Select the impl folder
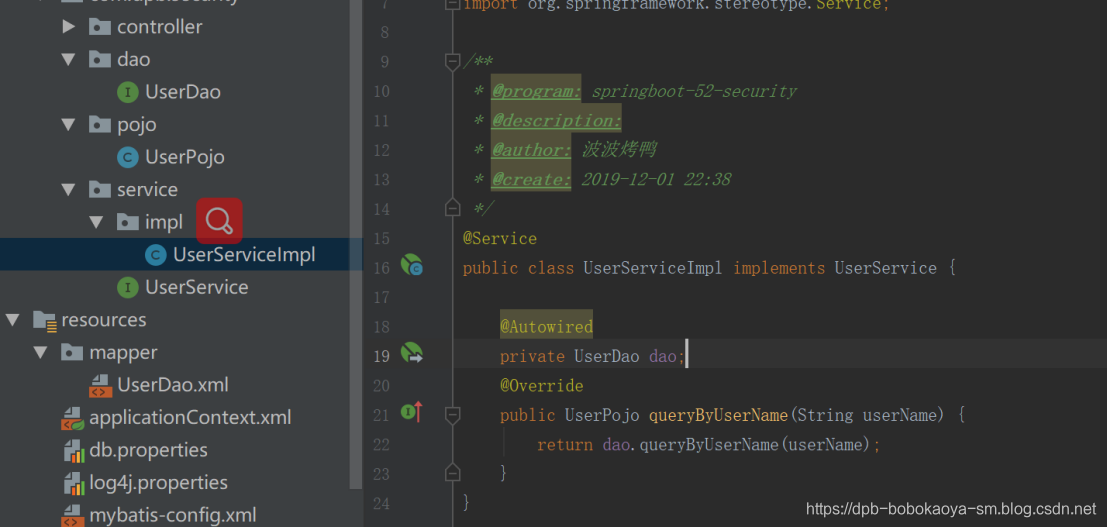 coord(164,222)
